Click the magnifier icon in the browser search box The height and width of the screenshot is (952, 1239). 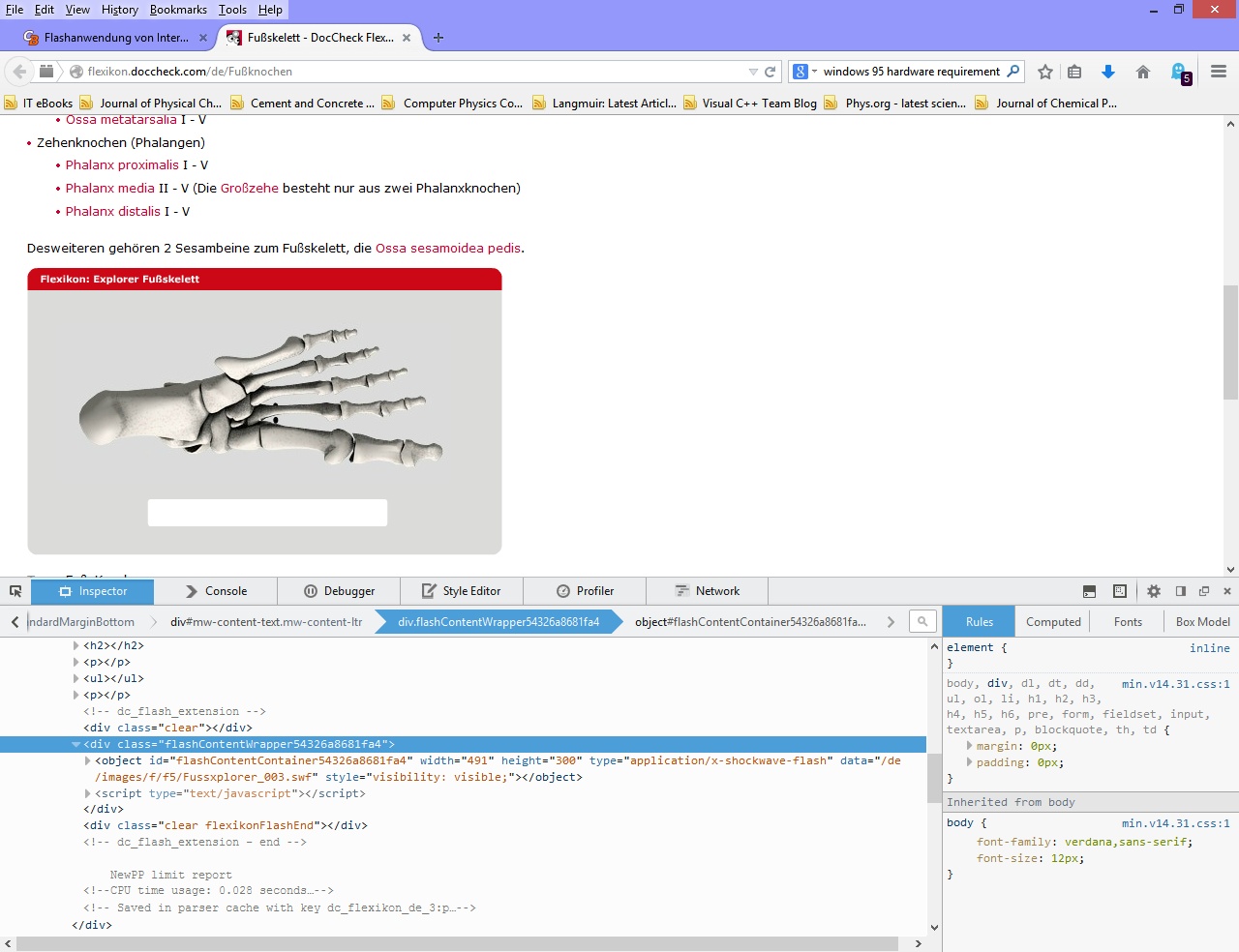click(x=1013, y=71)
